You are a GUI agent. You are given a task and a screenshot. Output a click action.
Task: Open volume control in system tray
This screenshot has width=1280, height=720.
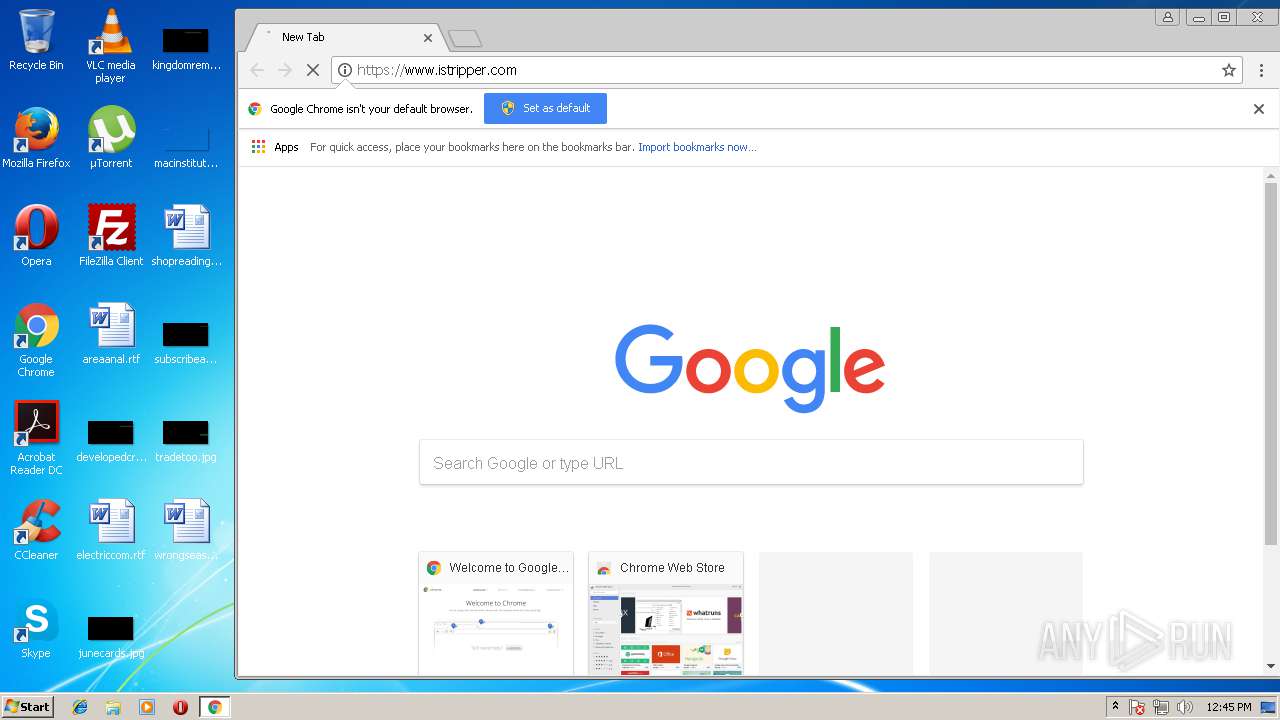click(1185, 707)
